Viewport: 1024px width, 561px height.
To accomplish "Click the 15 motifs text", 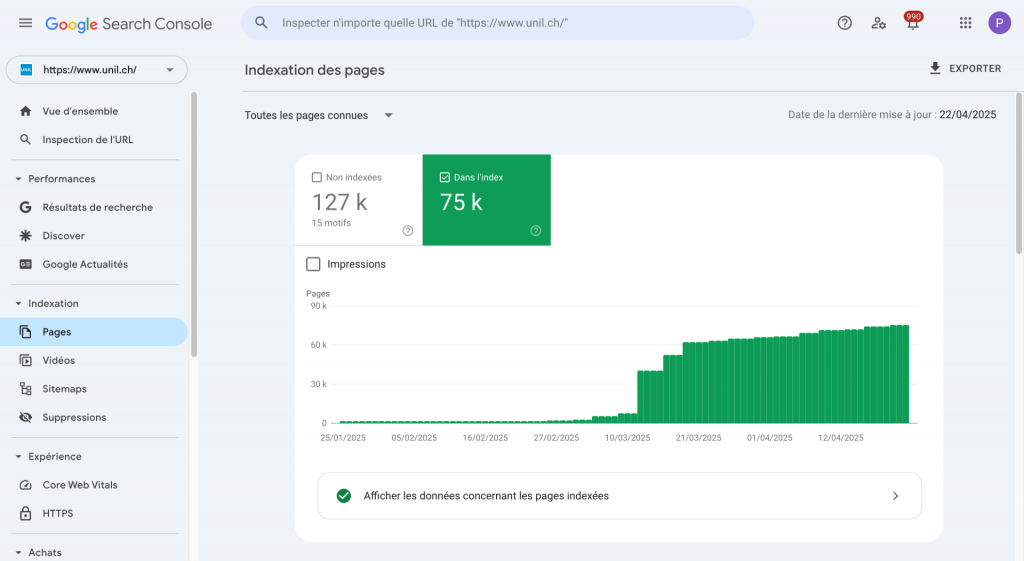I will 331,223.
